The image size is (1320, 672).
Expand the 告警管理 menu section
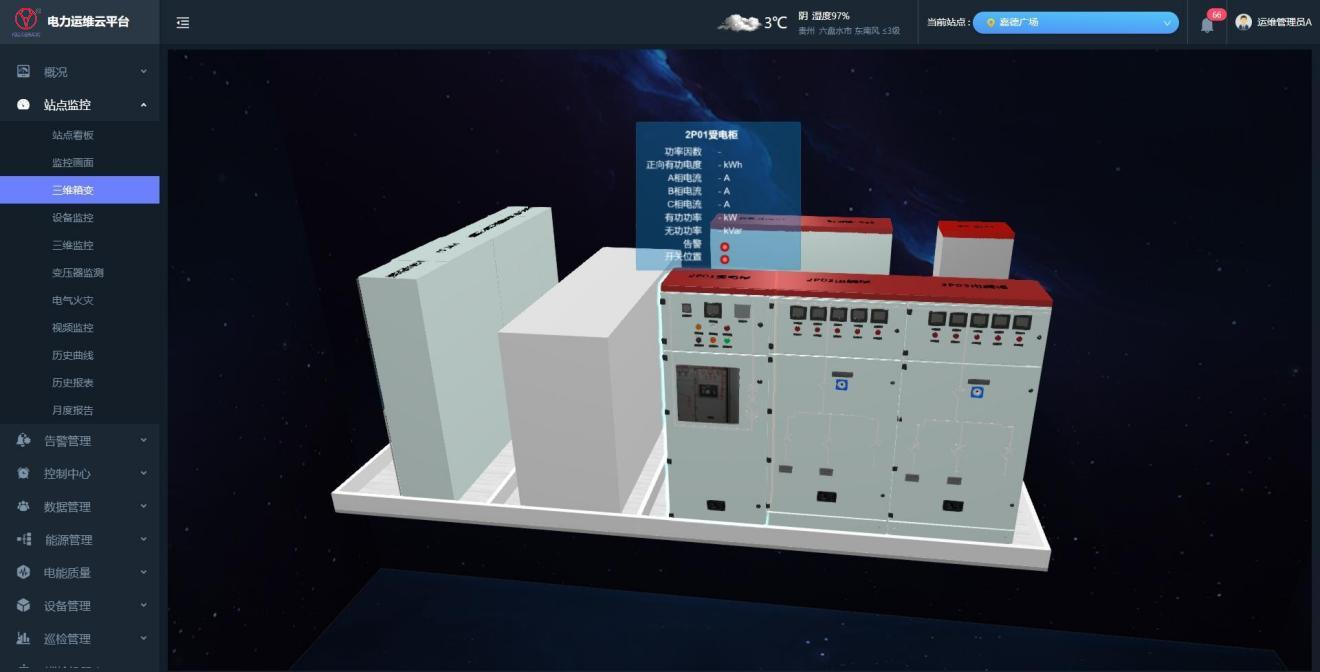(x=80, y=441)
